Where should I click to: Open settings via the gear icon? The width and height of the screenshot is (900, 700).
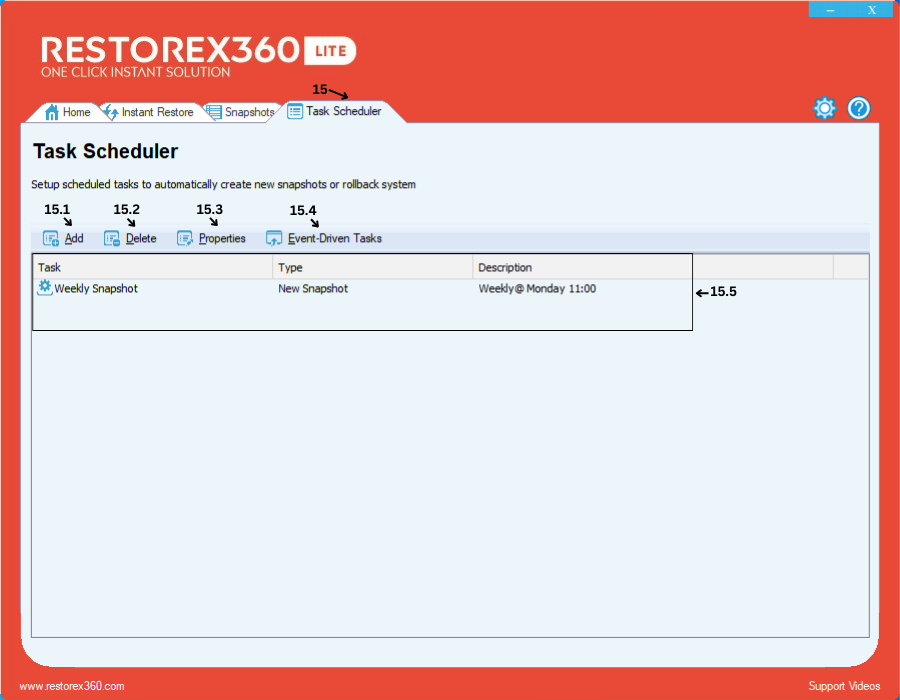pyautogui.click(x=824, y=109)
